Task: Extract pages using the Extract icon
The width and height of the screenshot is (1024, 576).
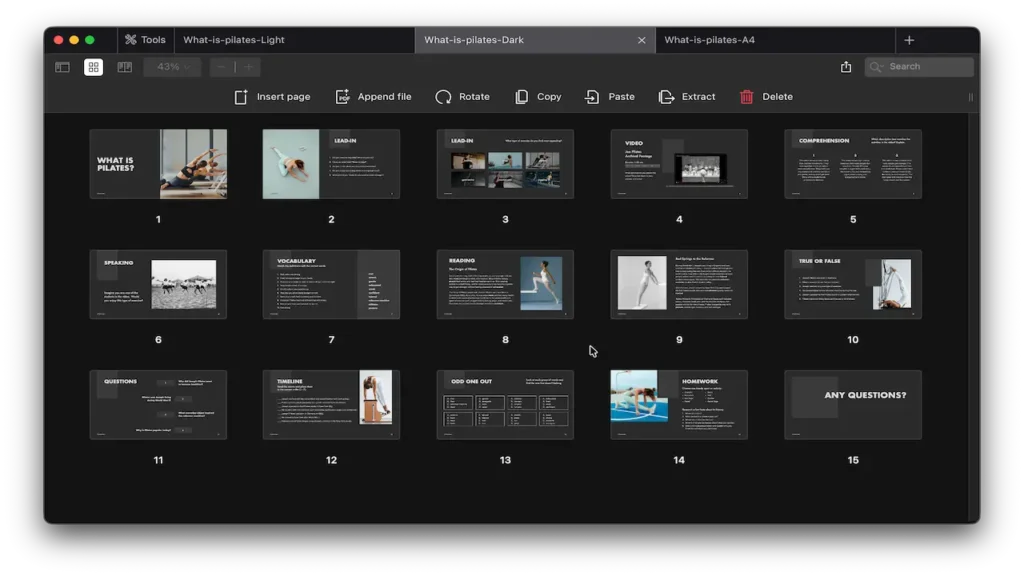Action: click(x=667, y=97)
